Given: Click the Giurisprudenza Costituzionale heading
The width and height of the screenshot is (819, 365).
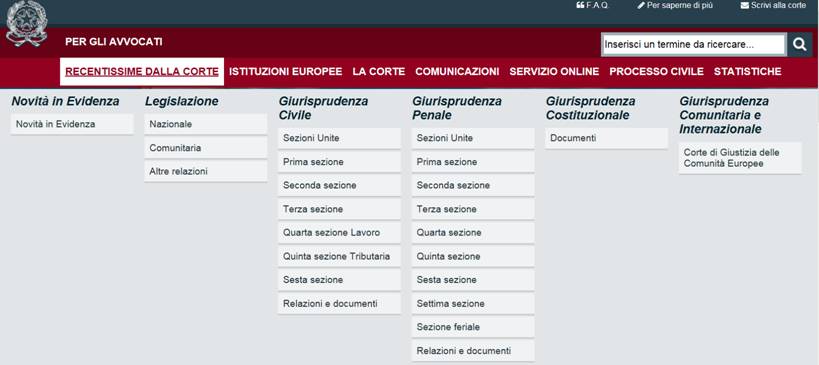Looking at the screenshot, I should pyautogui.click(x=591, y=108).
